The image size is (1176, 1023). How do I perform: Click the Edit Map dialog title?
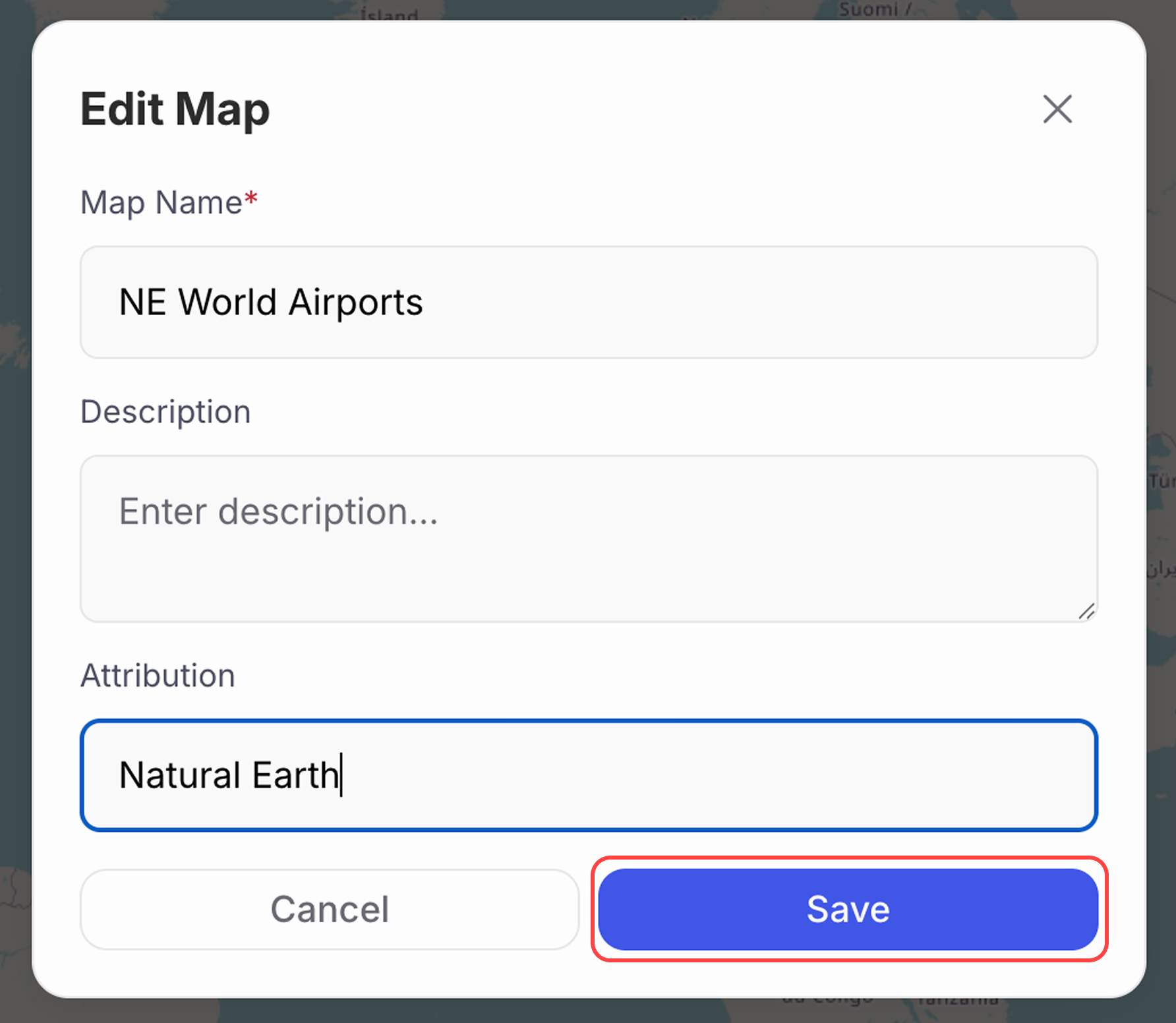tap(174, 109)
